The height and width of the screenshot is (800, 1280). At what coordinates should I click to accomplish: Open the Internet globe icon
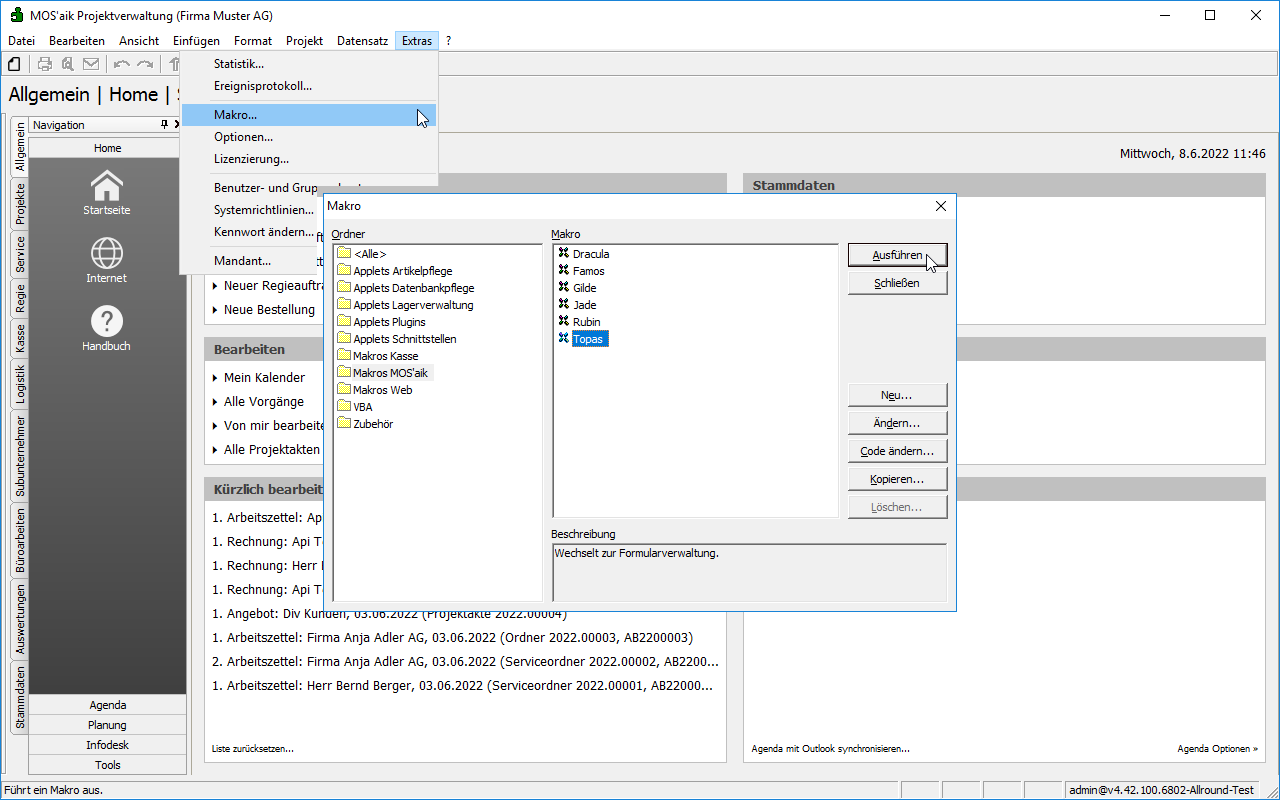107,254
